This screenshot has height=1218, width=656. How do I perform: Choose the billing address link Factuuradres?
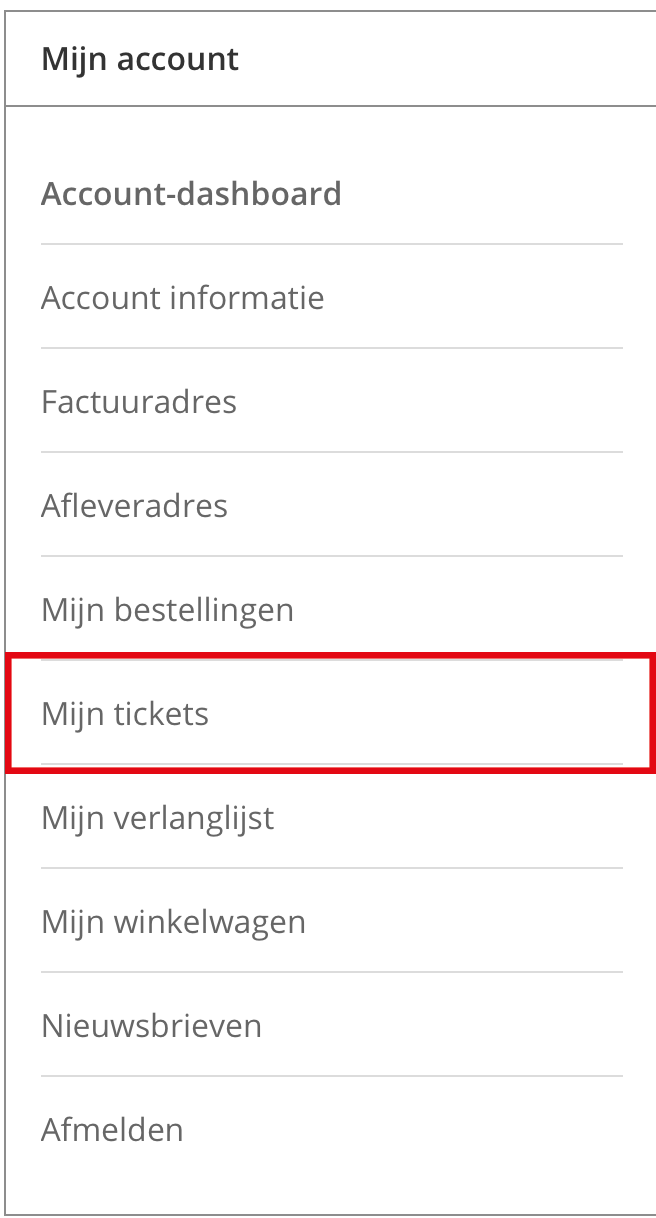(x=139, y=401)
